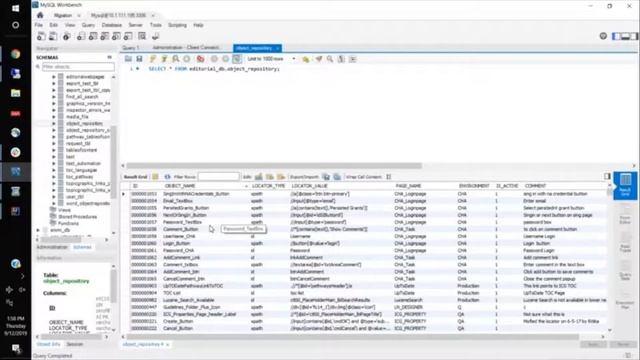Open the find magnifier icon in editor toolbar
Image resolution: width=640 pixels, height=360 pixels.
[330, 59]
